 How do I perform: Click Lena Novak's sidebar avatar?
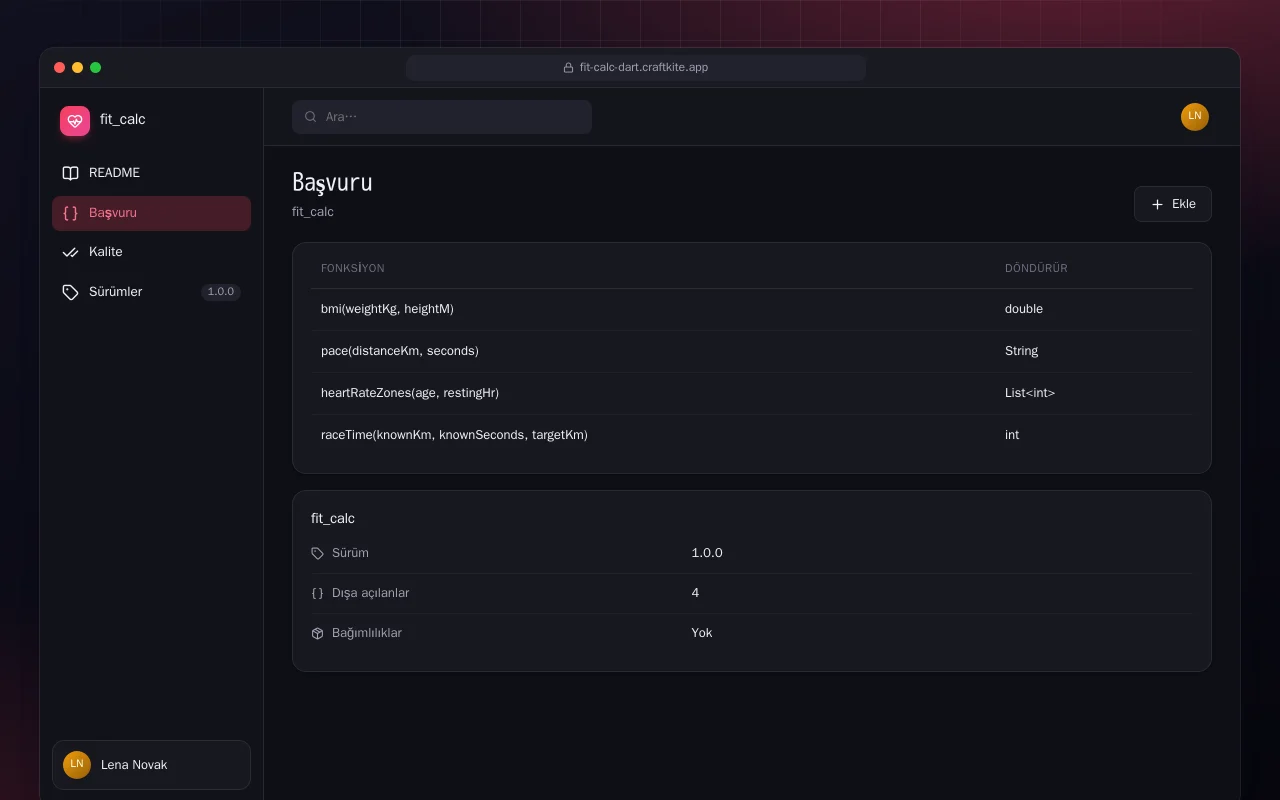click(77, 765)
